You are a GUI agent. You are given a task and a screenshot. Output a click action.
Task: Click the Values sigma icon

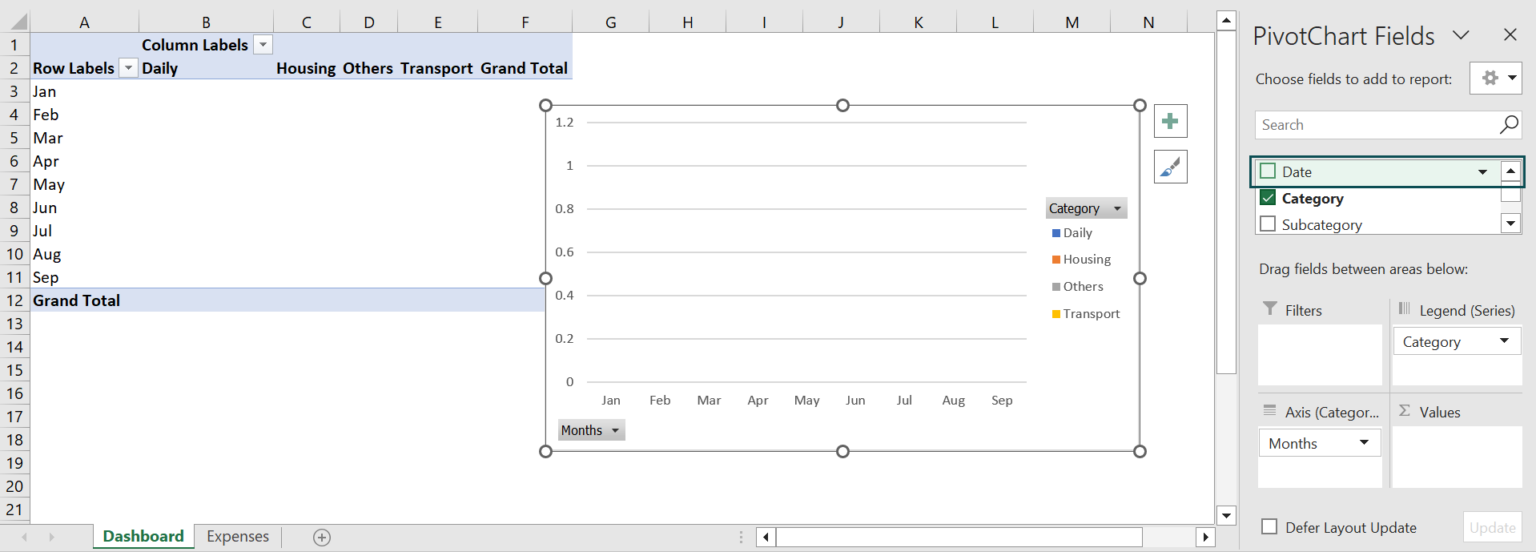click(x=1404, y=411)
